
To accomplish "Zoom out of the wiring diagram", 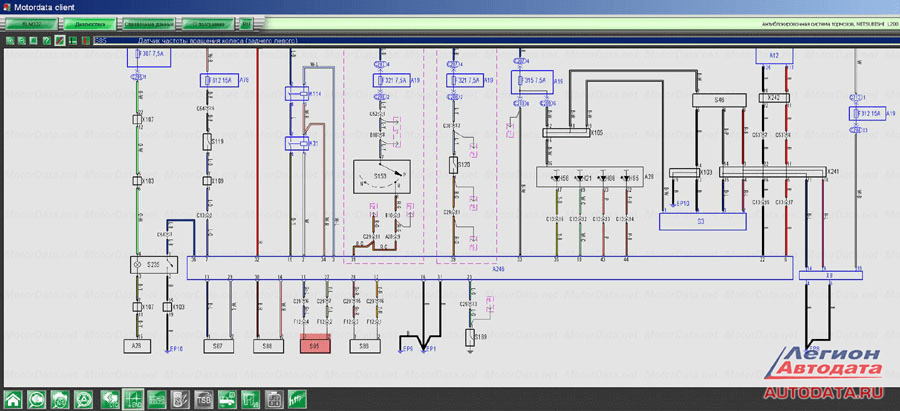I will (21, 41).
